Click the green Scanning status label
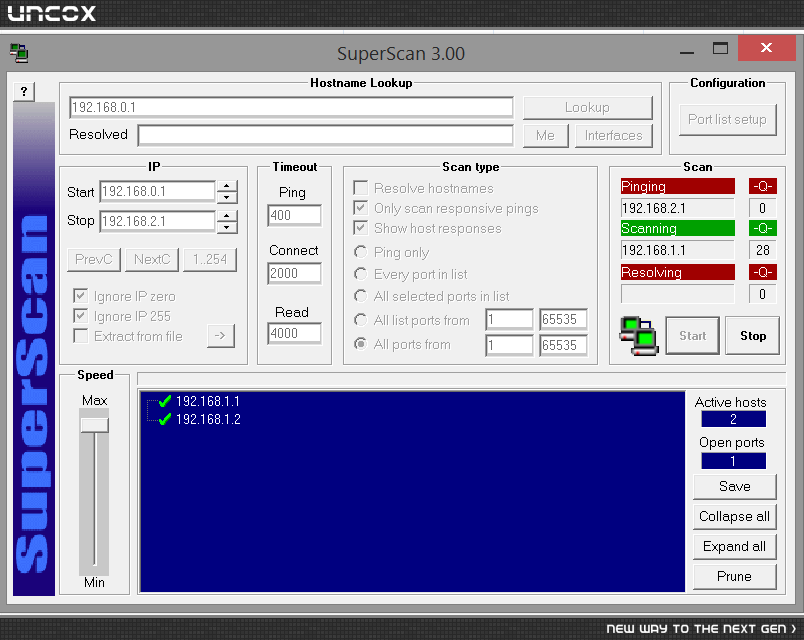 677,228
